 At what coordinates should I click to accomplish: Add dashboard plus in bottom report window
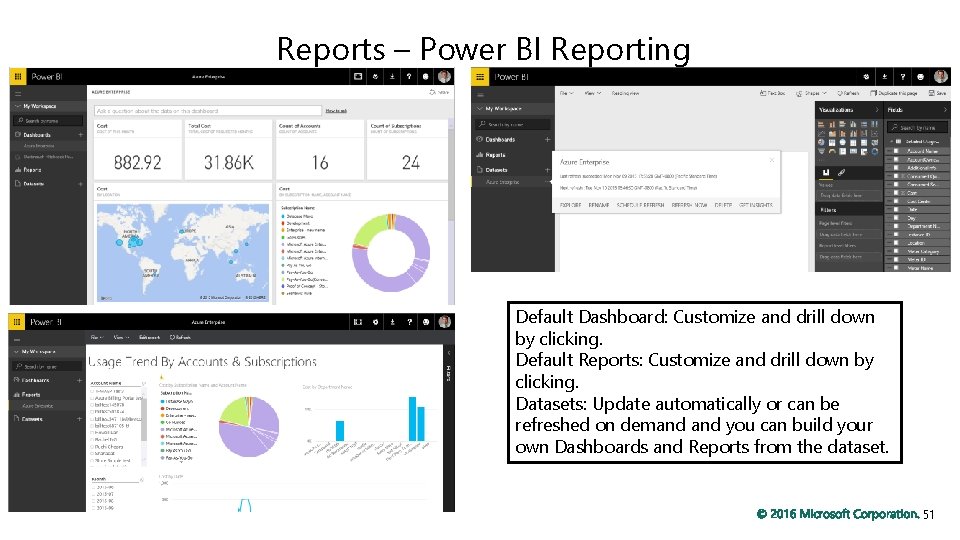80,380
